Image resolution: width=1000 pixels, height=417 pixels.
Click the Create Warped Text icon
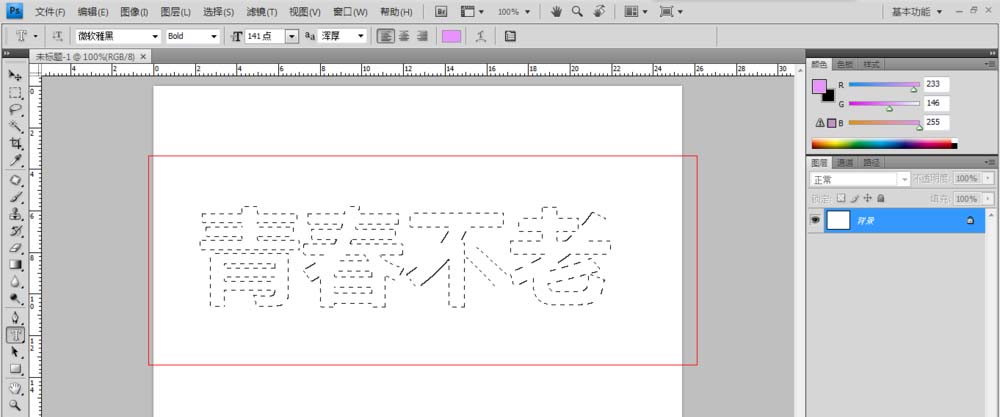tap(481, 36)
